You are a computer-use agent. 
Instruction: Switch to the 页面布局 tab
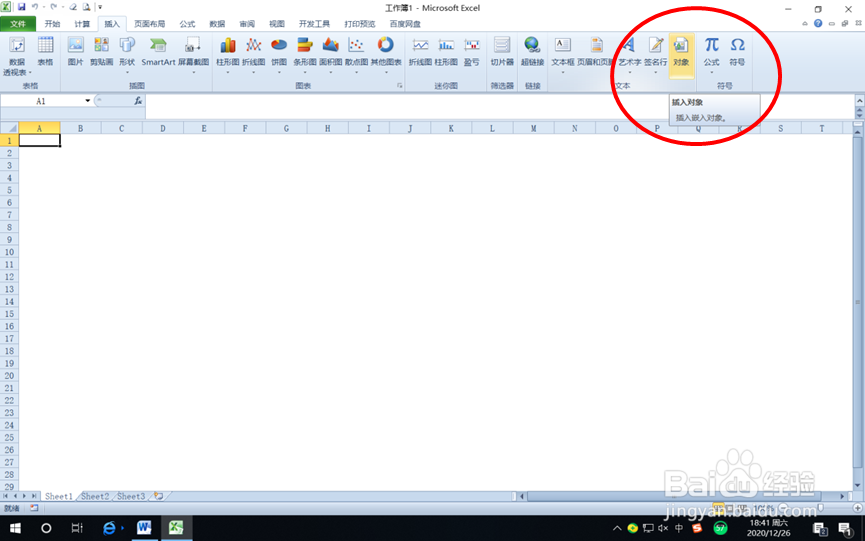(149, 24)
